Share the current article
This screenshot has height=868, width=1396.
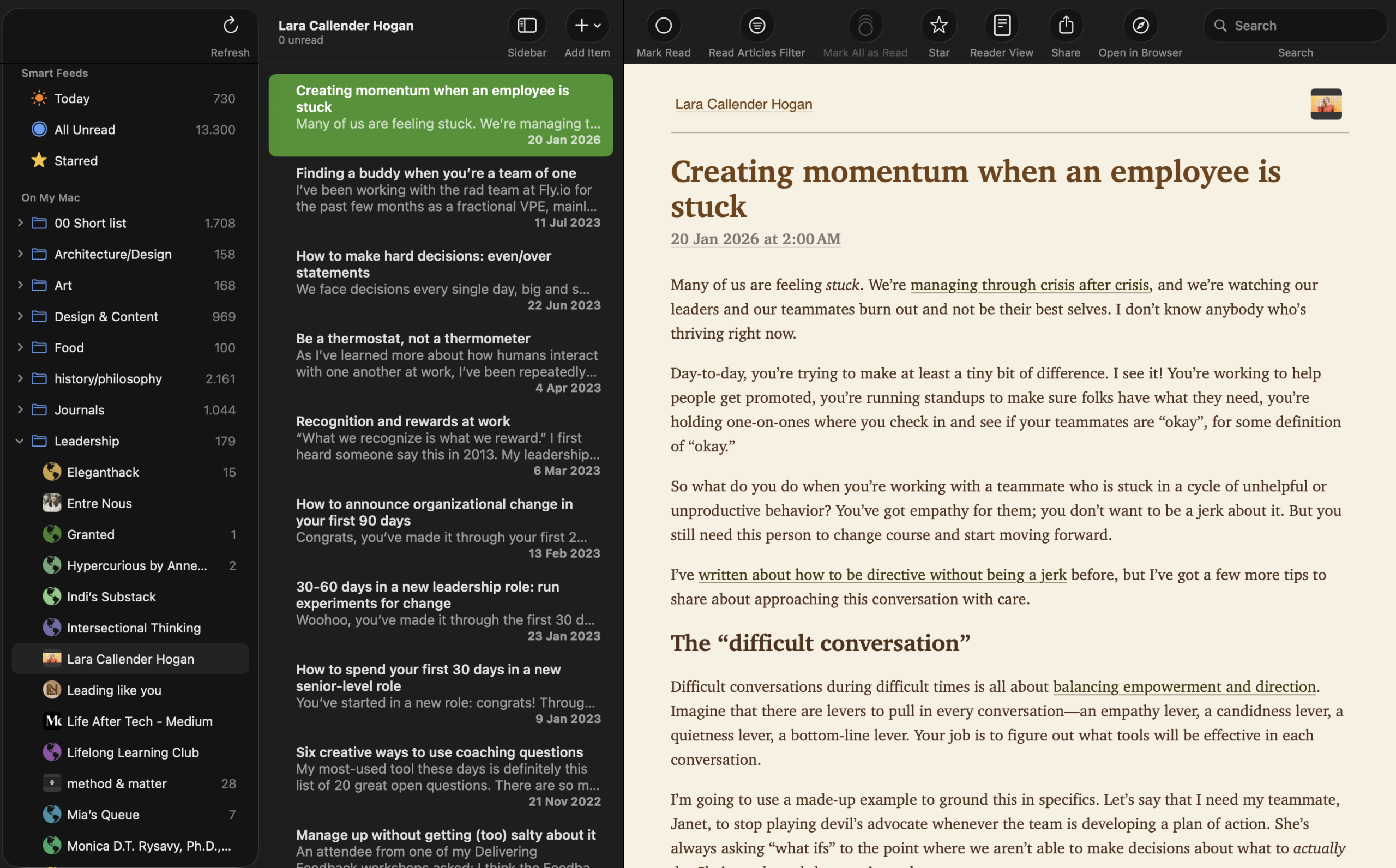tap(1066, 25)
